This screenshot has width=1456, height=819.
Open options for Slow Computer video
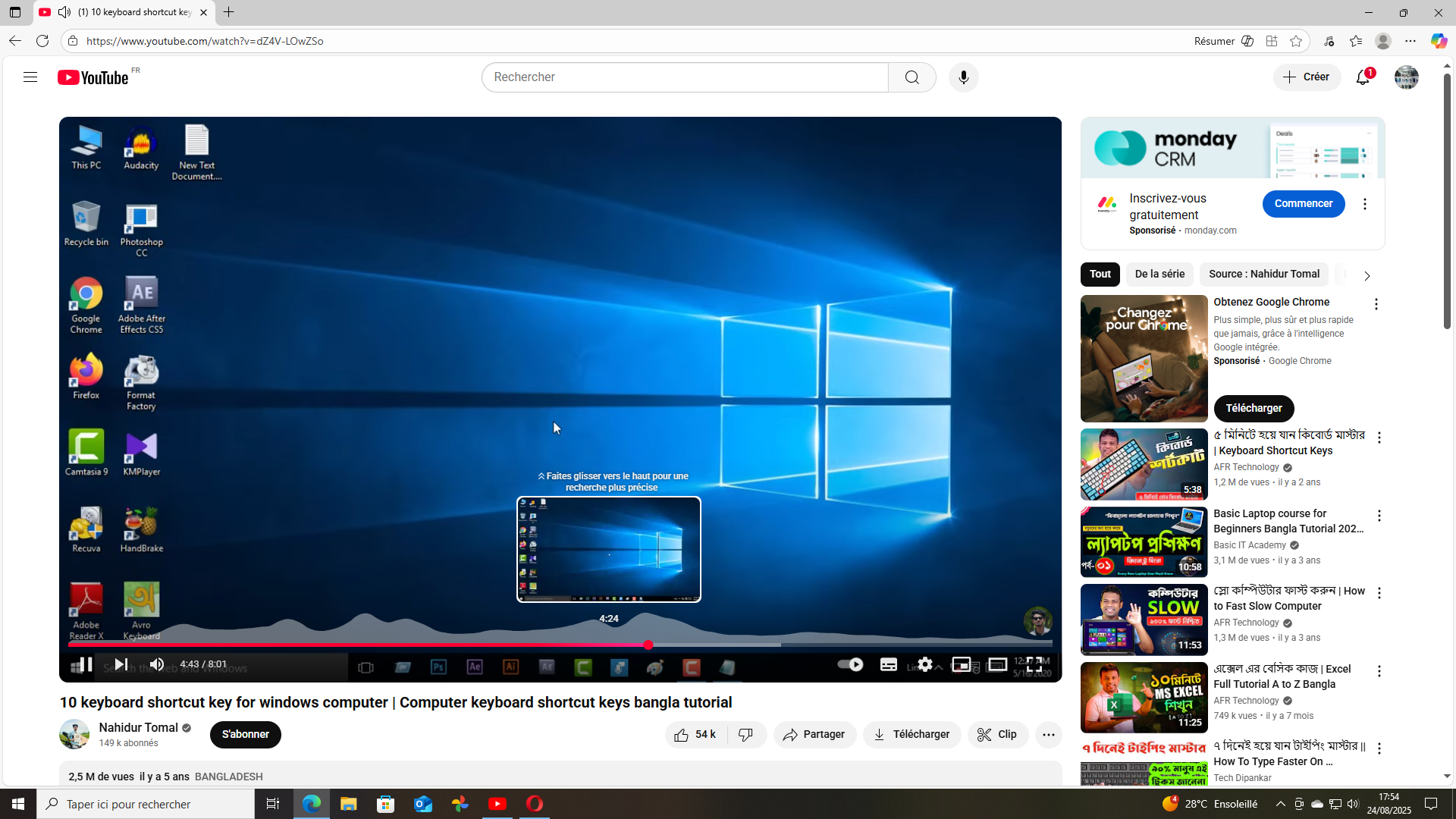pyautogui.click(x=1379, y=593)
